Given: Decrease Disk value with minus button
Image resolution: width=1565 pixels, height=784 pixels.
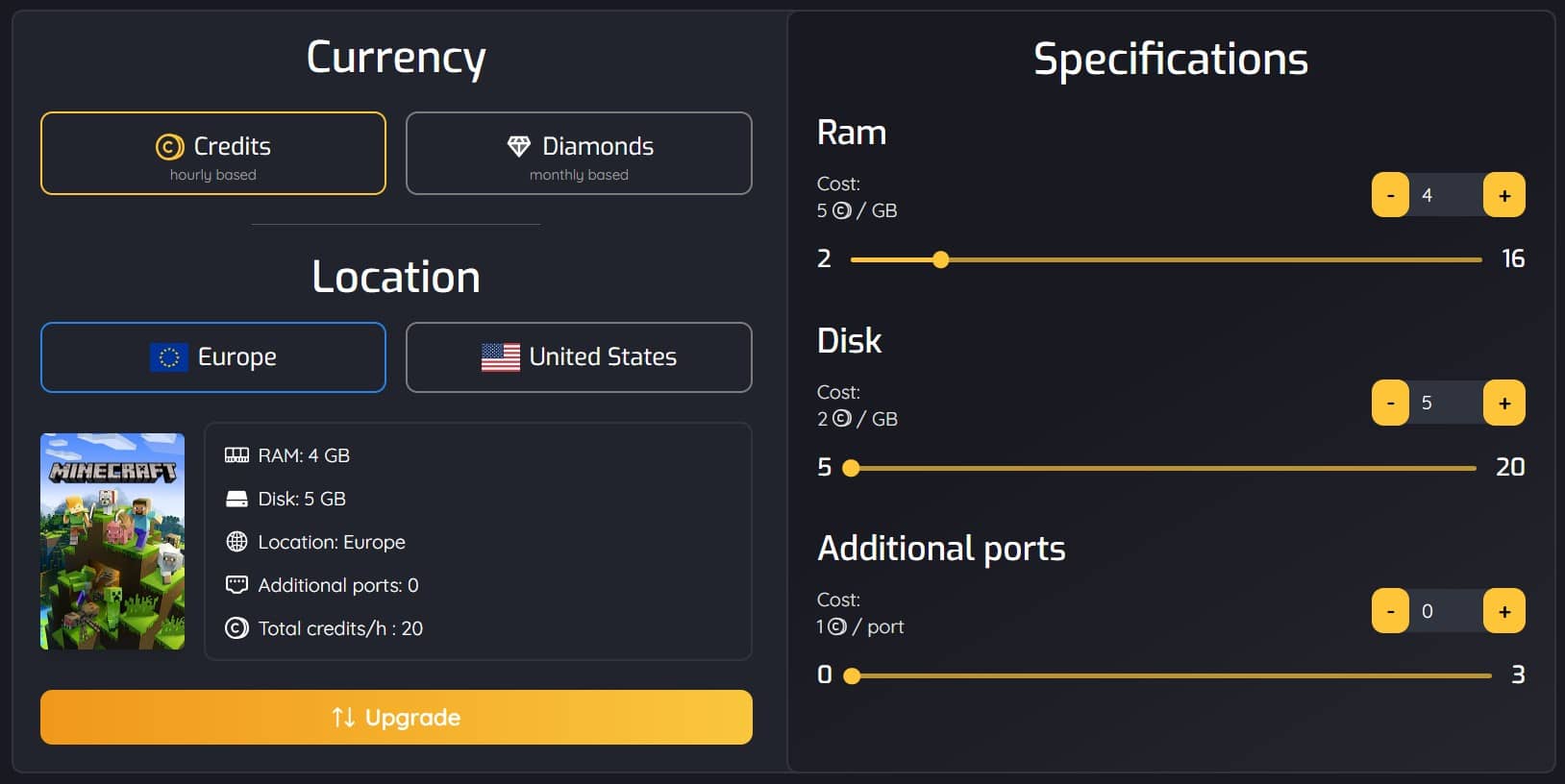Looking at the screenshot, I should coord(1389,403).
